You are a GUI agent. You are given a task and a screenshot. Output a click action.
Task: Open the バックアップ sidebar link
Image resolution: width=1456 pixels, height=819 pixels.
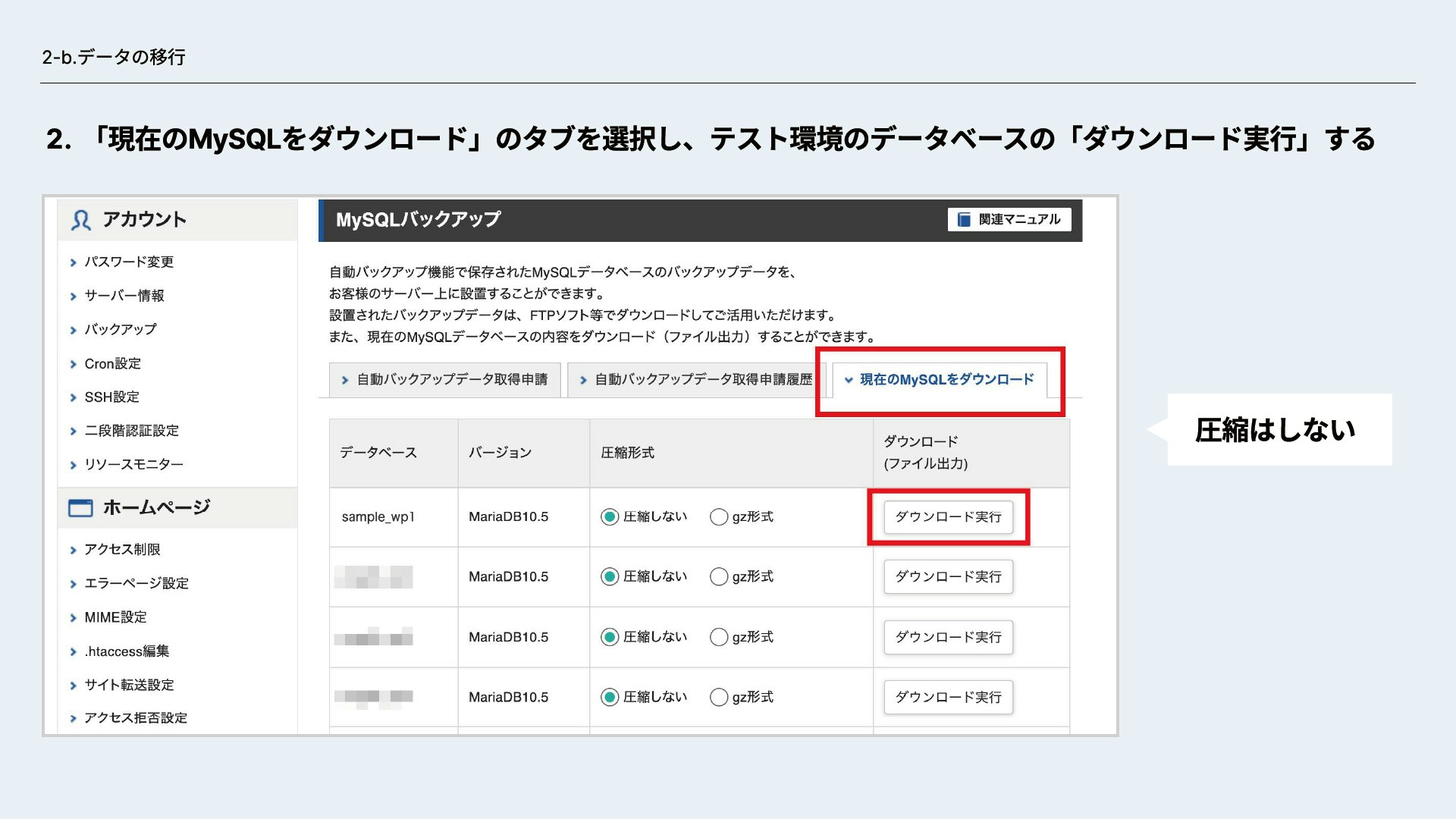[120, 330]
